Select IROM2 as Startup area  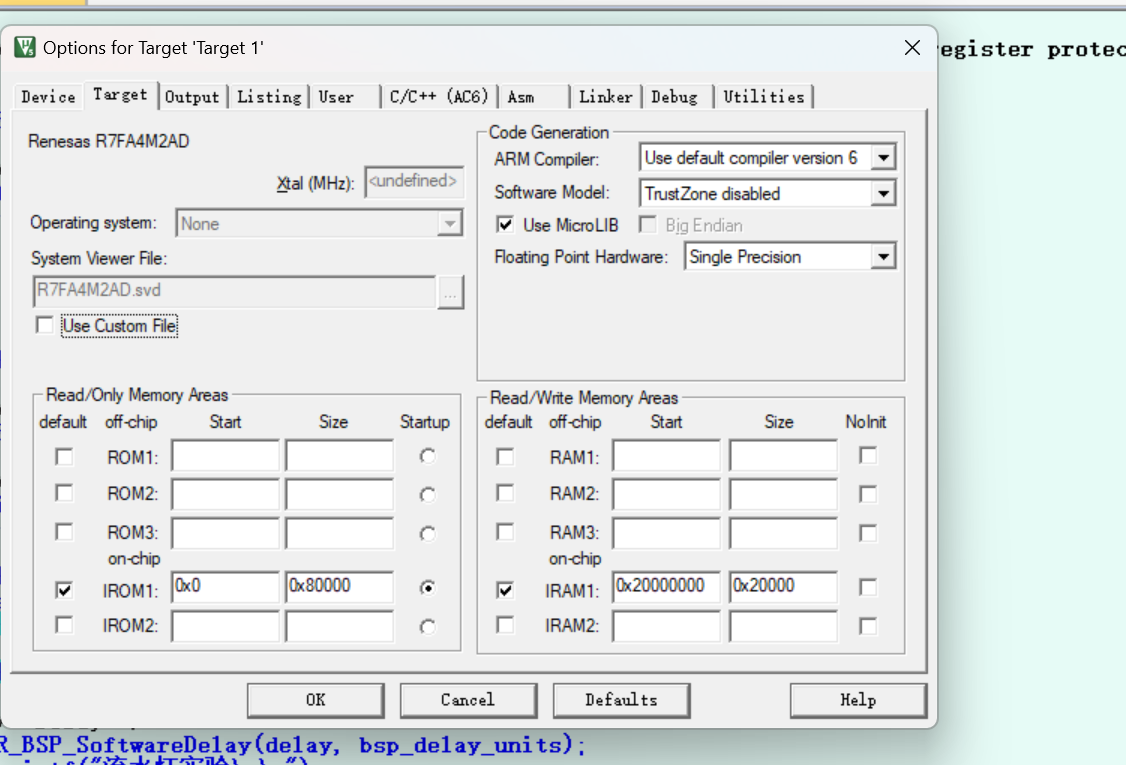point(427,626)
